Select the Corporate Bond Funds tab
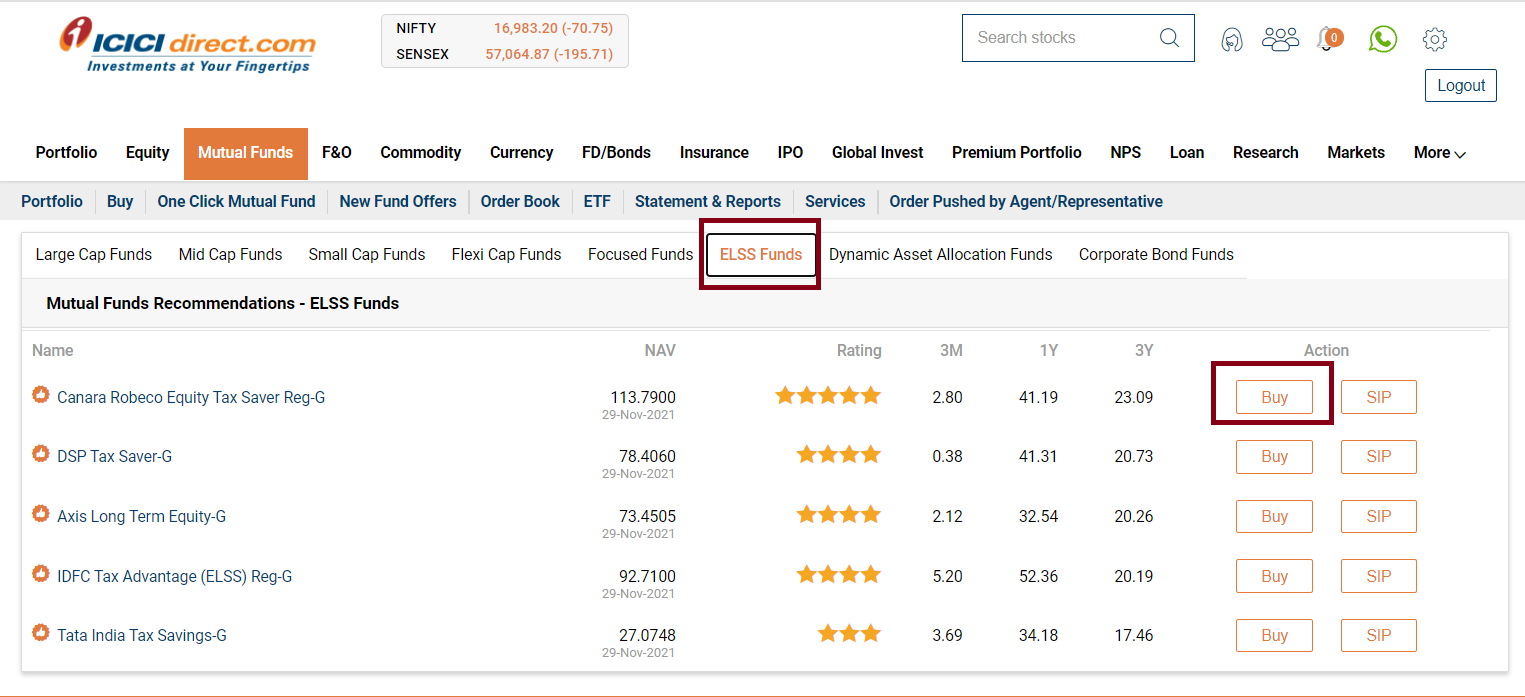Image resolution: width=1525 pixels, height=697 pixels. 1156,254
